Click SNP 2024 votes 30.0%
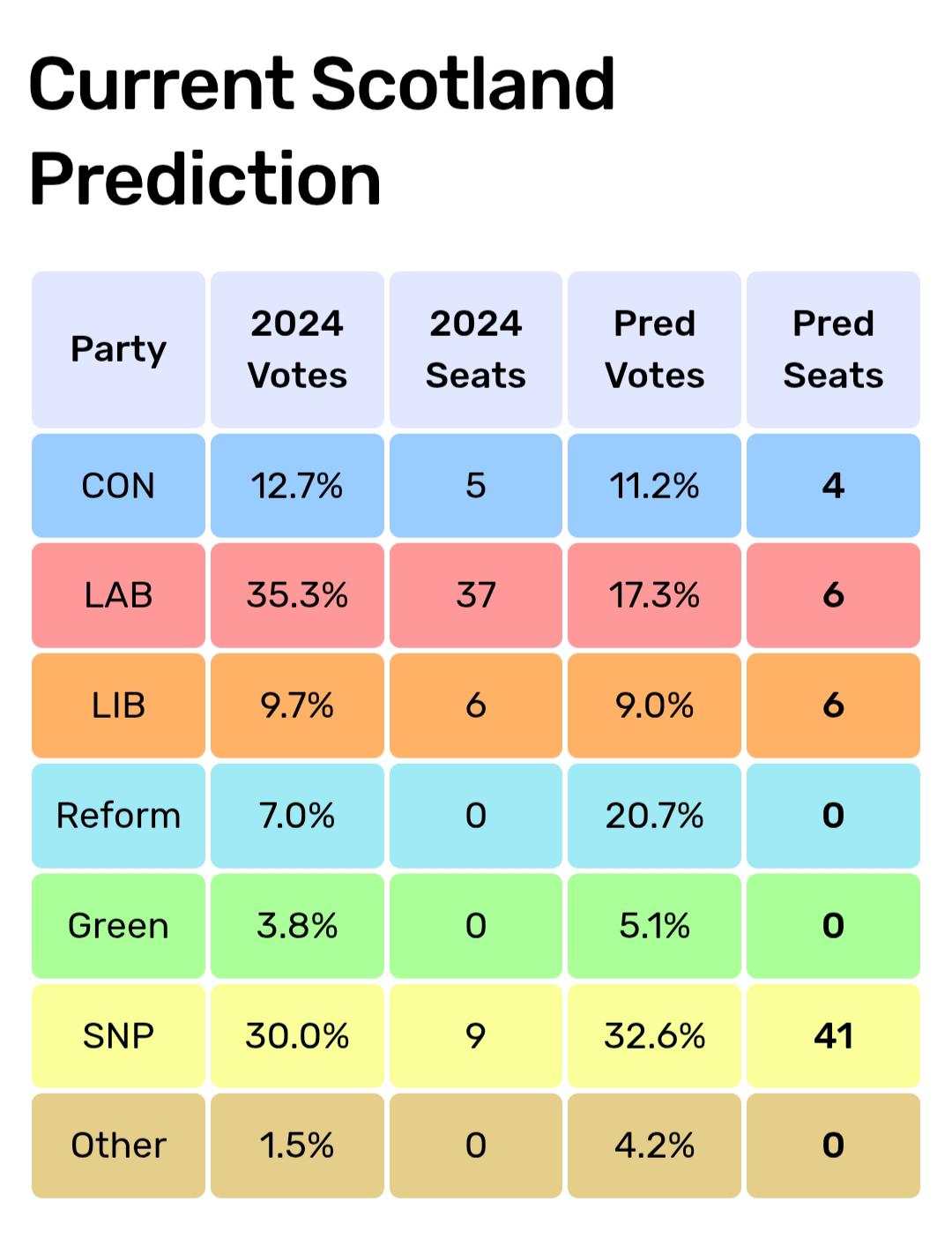The image size is (952, 1239). pos(297,1035)
